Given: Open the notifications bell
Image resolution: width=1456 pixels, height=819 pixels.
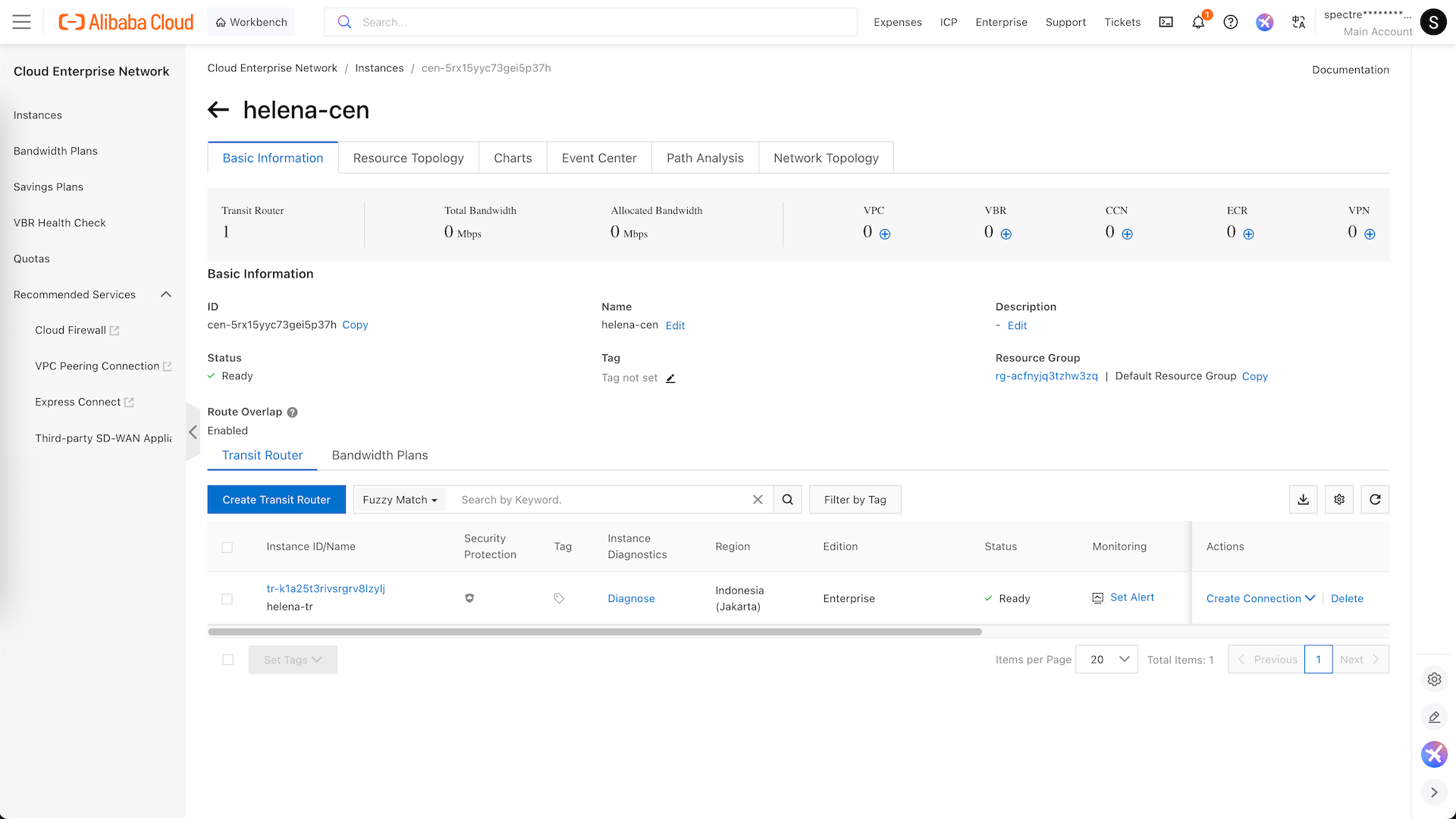Looking at the screenshot, I should coord(1198,22).
